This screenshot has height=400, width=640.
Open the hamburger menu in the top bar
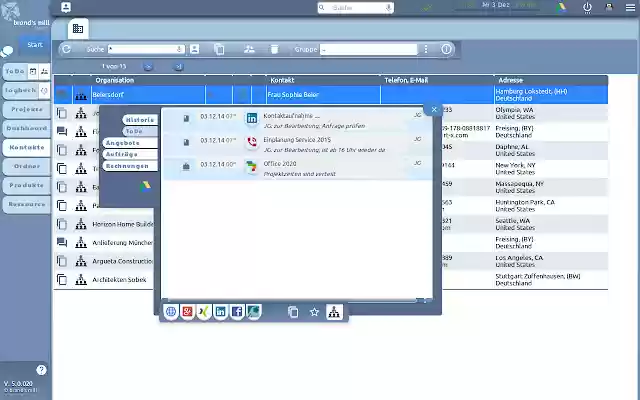(630, 7)
